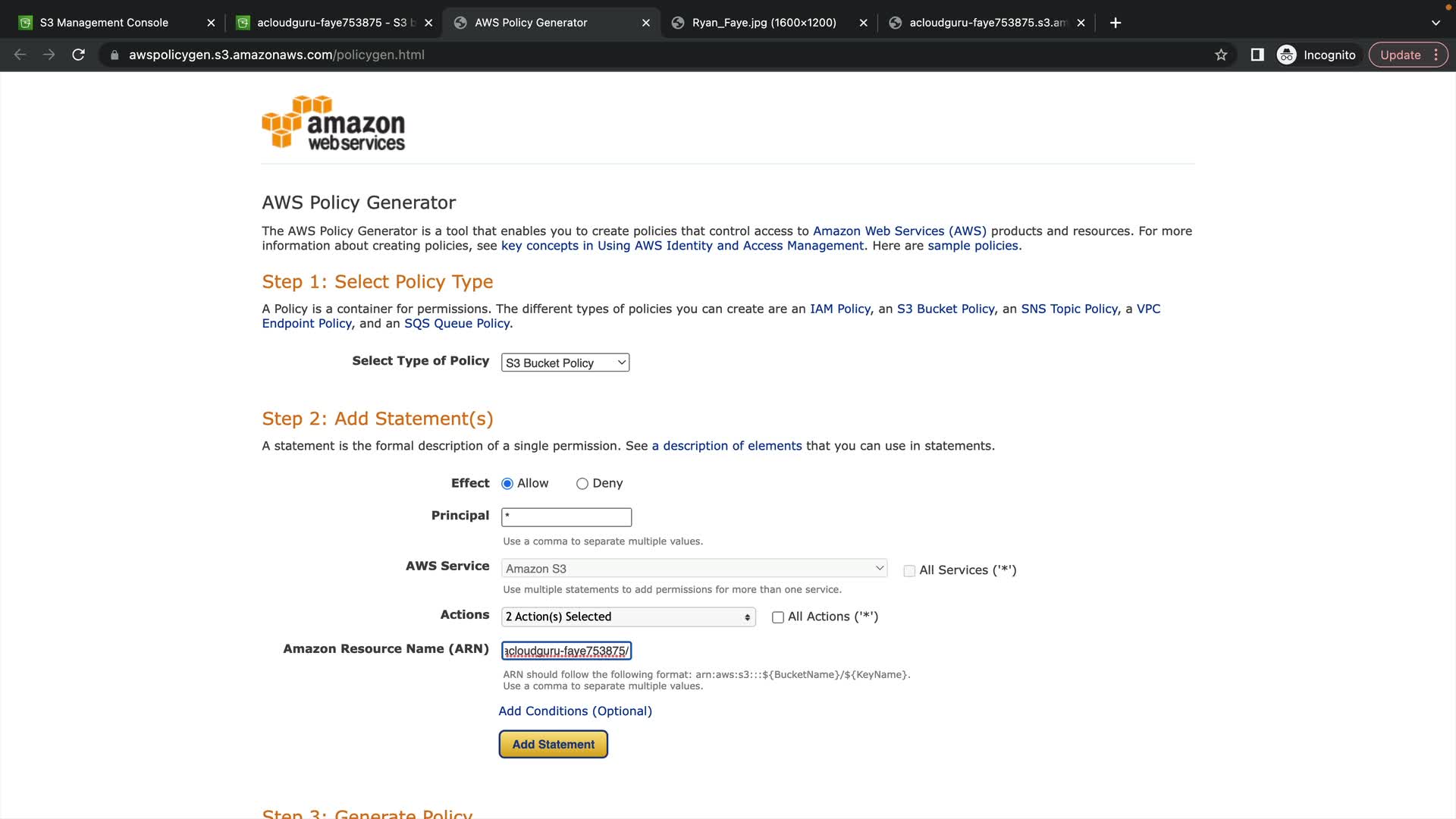Click the Amazon Web Services logo
Screen dimensions: 1456x819
[334, 123]
